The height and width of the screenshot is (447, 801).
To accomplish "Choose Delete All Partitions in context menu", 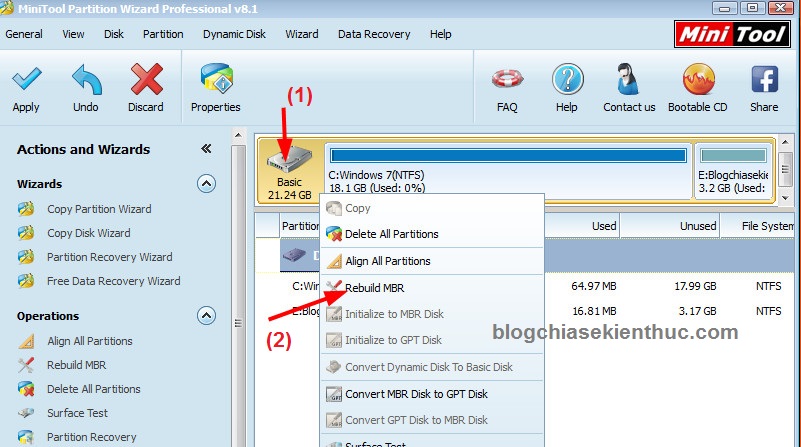I will pyautogui.click(x=432, y=234).
